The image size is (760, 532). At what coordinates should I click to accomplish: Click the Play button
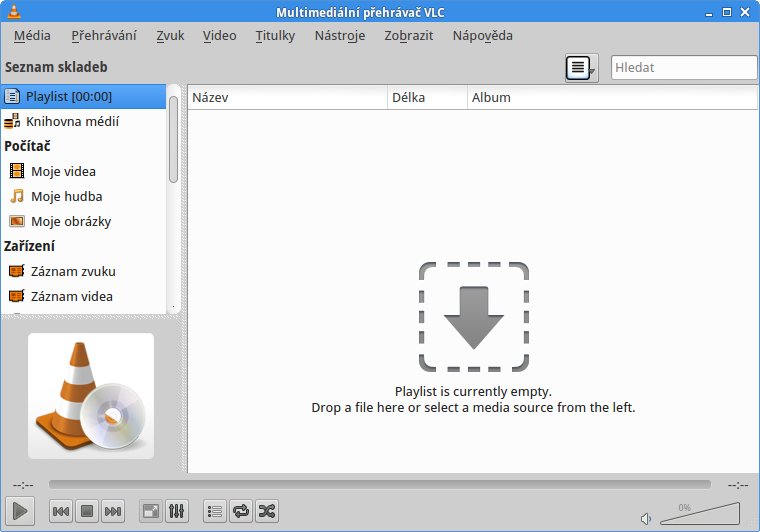click(x=20, y=511)
